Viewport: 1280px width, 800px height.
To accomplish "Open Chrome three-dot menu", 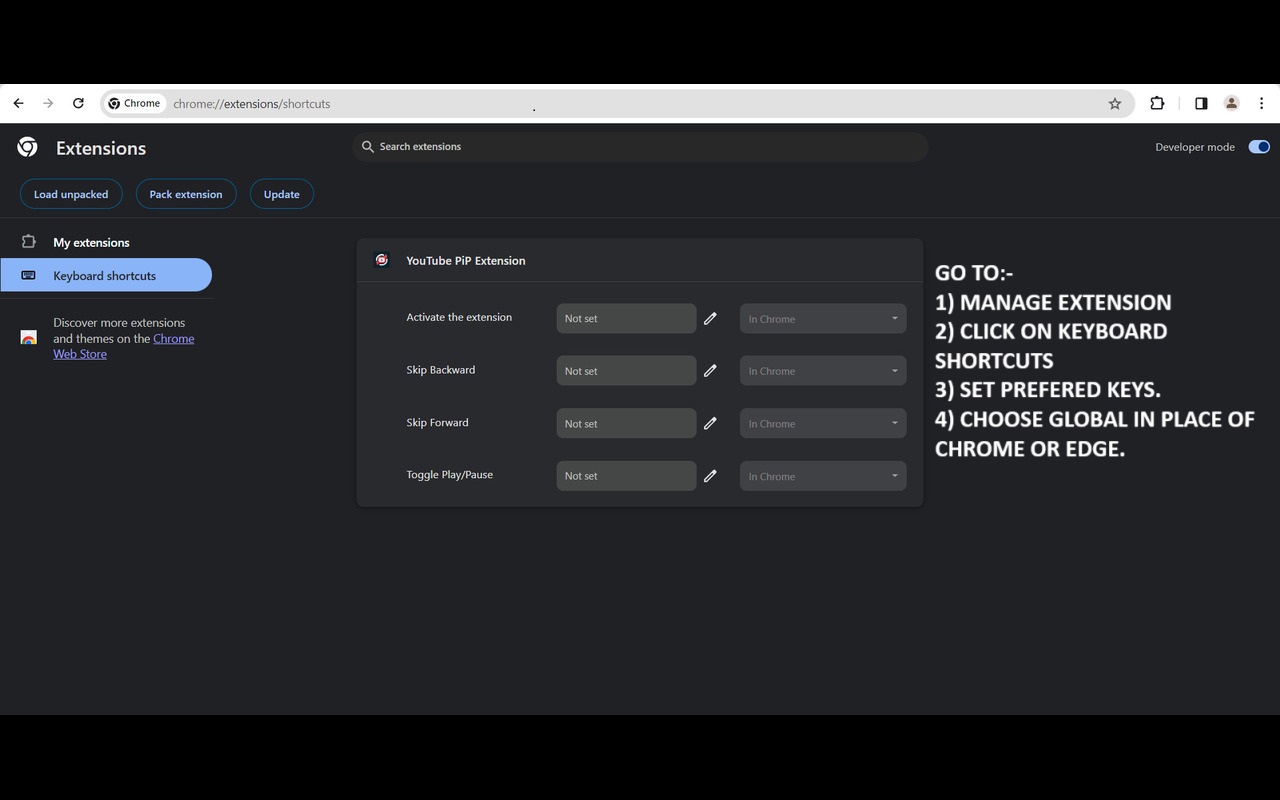I will point(1261,103).
